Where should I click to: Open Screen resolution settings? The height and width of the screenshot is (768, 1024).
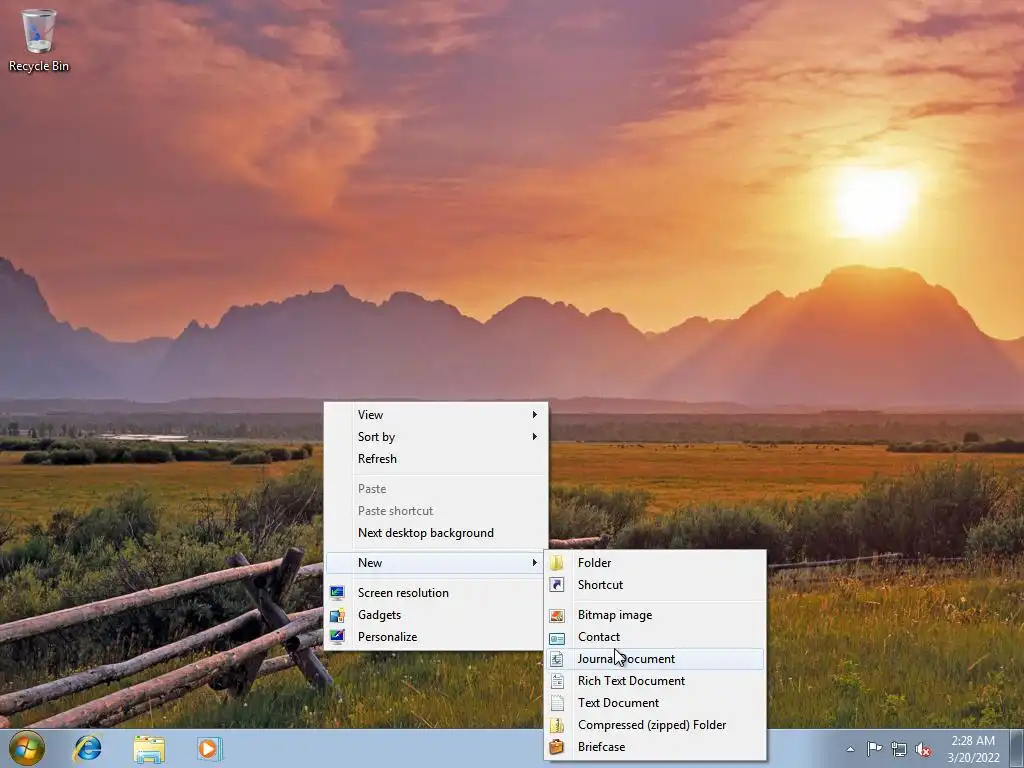tap(436, 593)
